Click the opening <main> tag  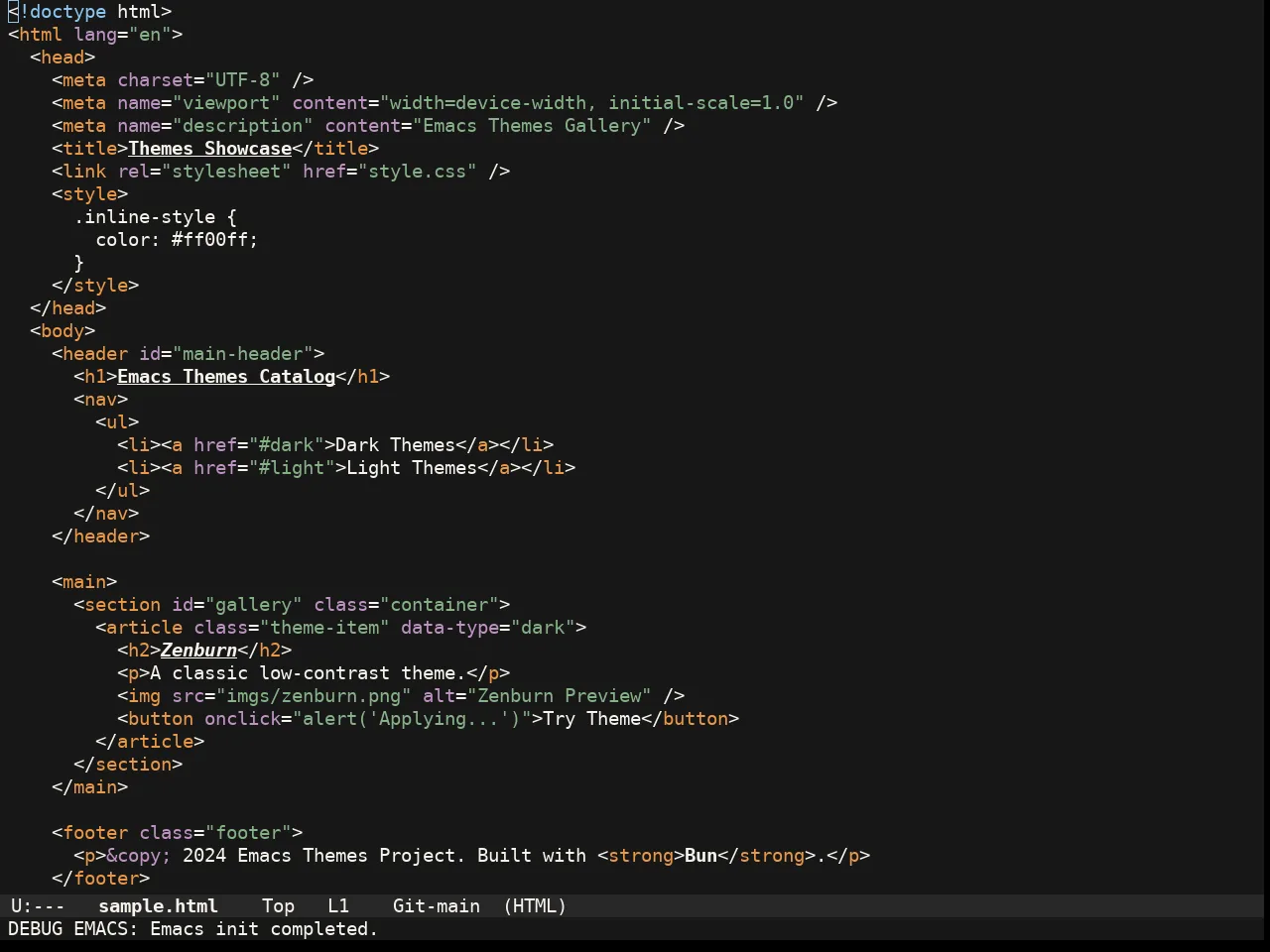coord(84,582)
